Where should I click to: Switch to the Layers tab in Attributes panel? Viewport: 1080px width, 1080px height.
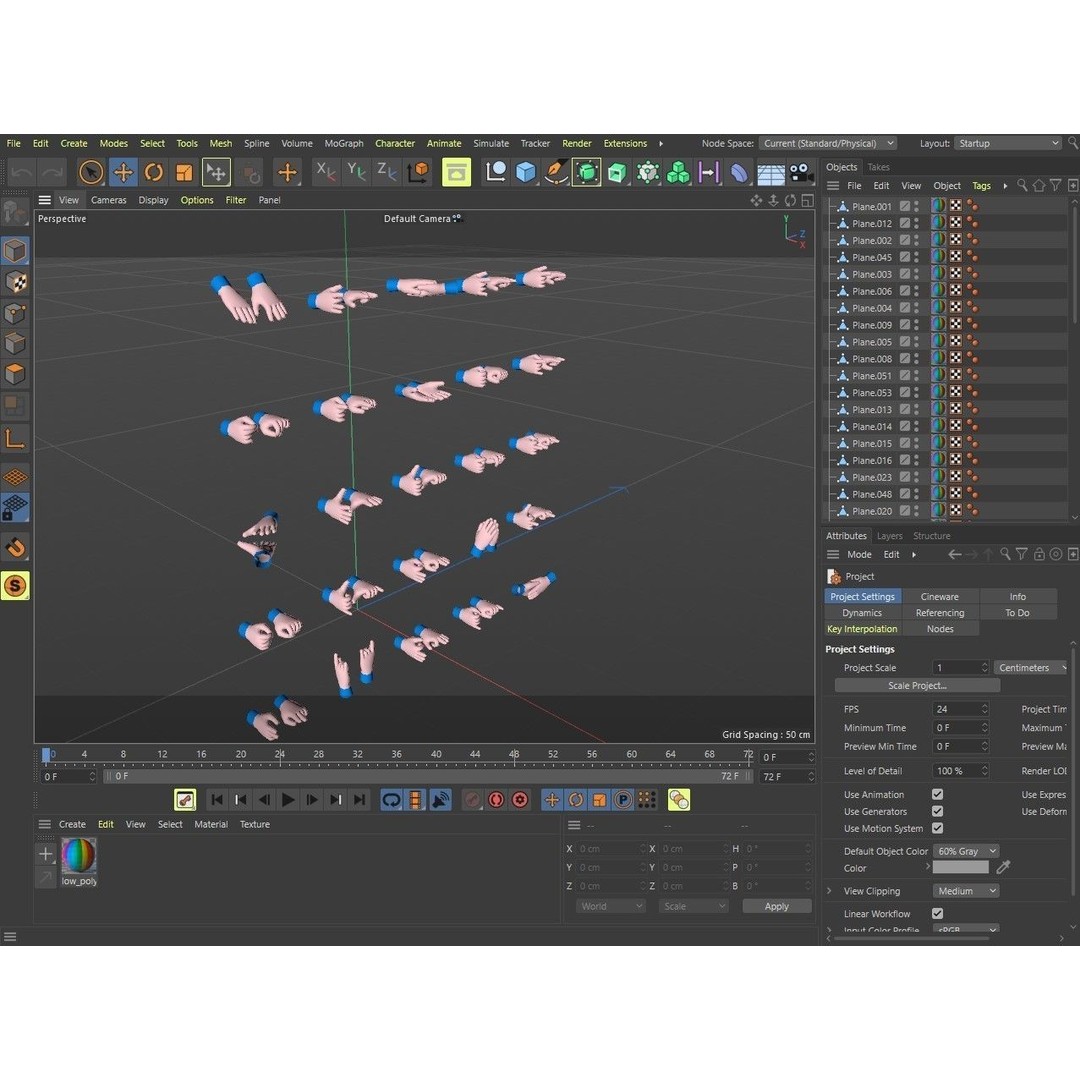tap(889, 535)
